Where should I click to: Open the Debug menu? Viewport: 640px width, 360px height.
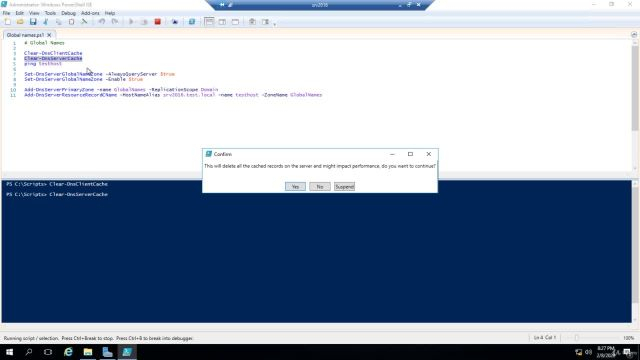pos(69,13)
